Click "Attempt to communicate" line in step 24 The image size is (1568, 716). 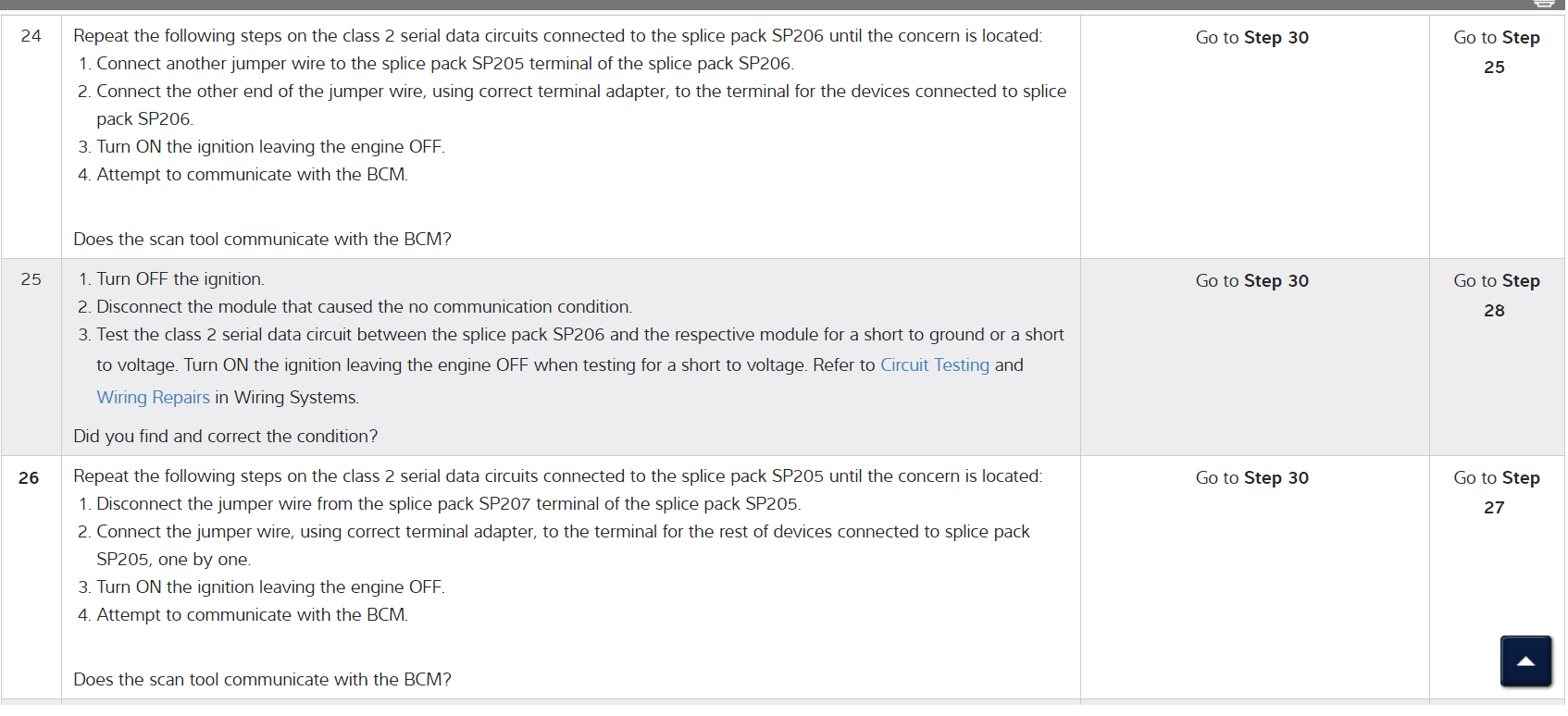click(x=252, y=175)
